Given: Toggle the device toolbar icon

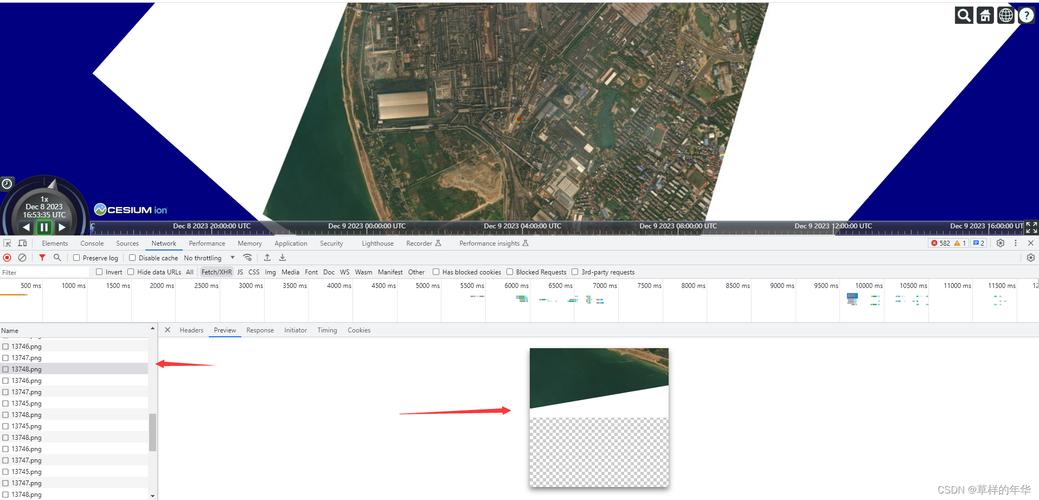Looking at the screenshot, I should (x=23, y=243).
